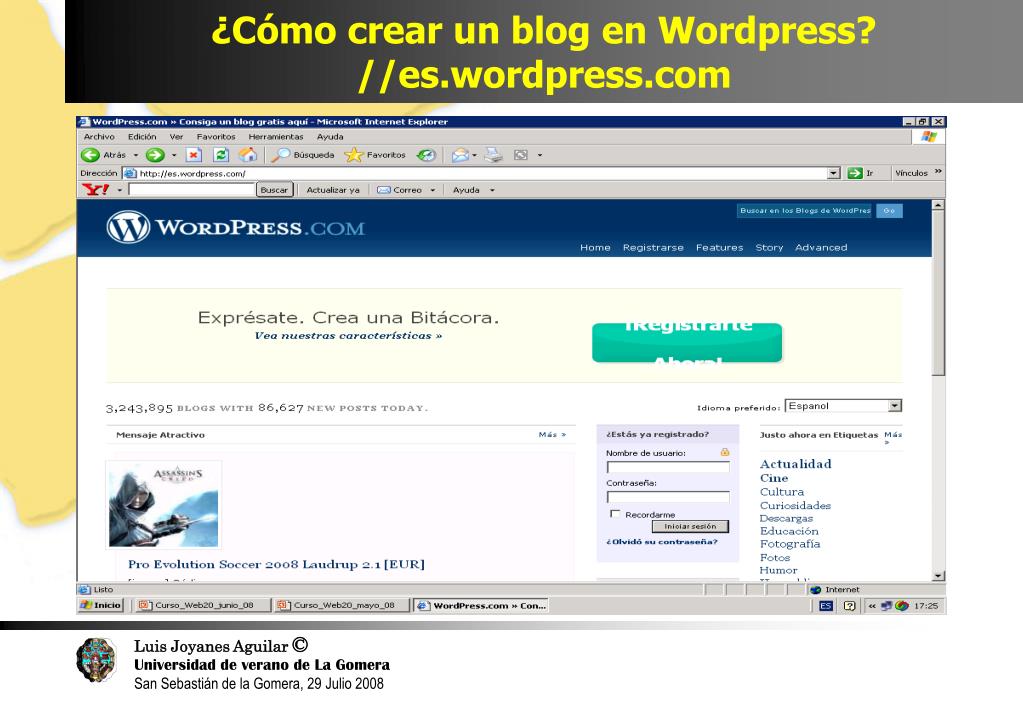
Task: Click the Internet zone status icon
Action: (x=815, y=589)
